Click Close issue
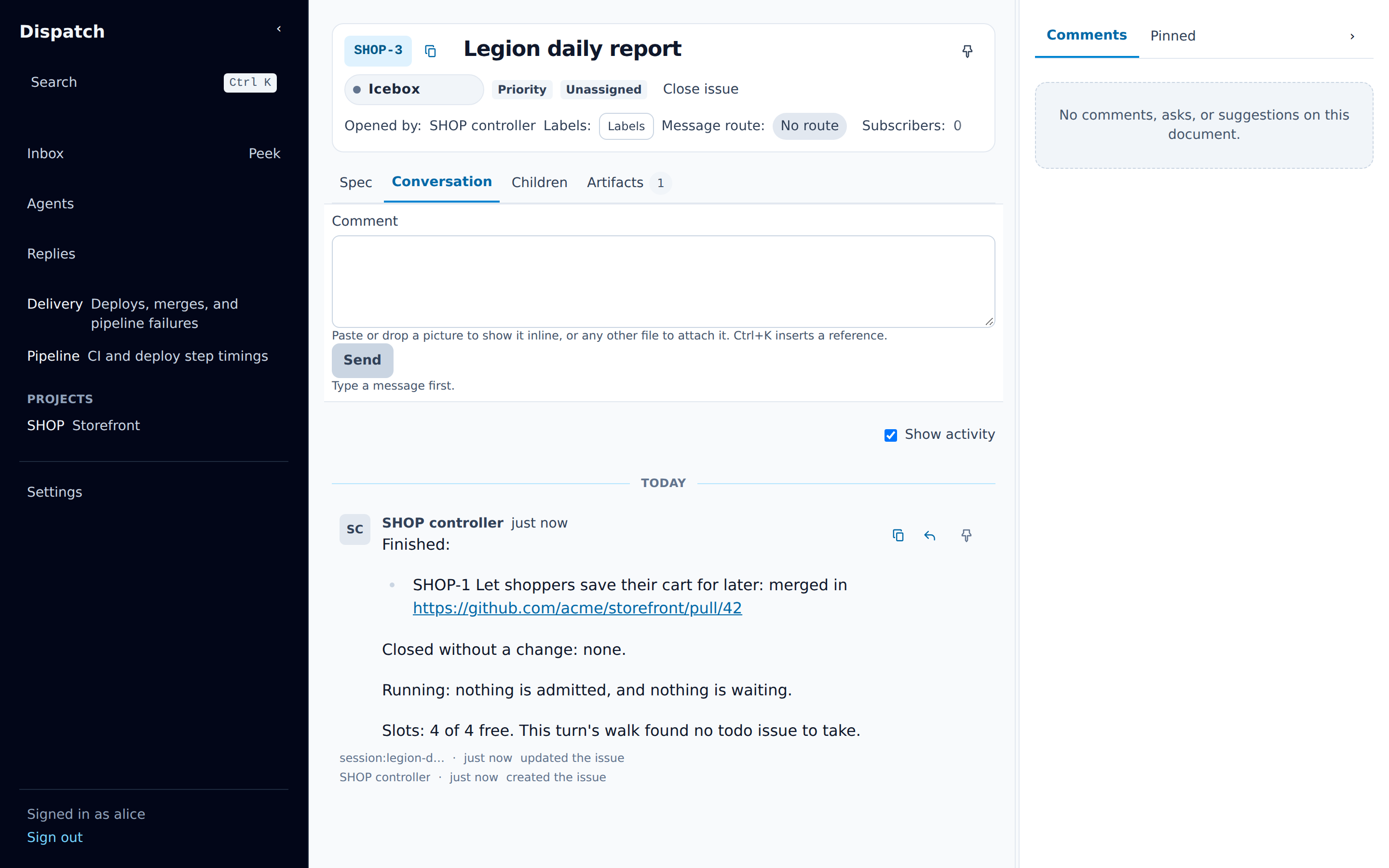The width and height of the screenshot is (1389, 868). tap(700, 89)
